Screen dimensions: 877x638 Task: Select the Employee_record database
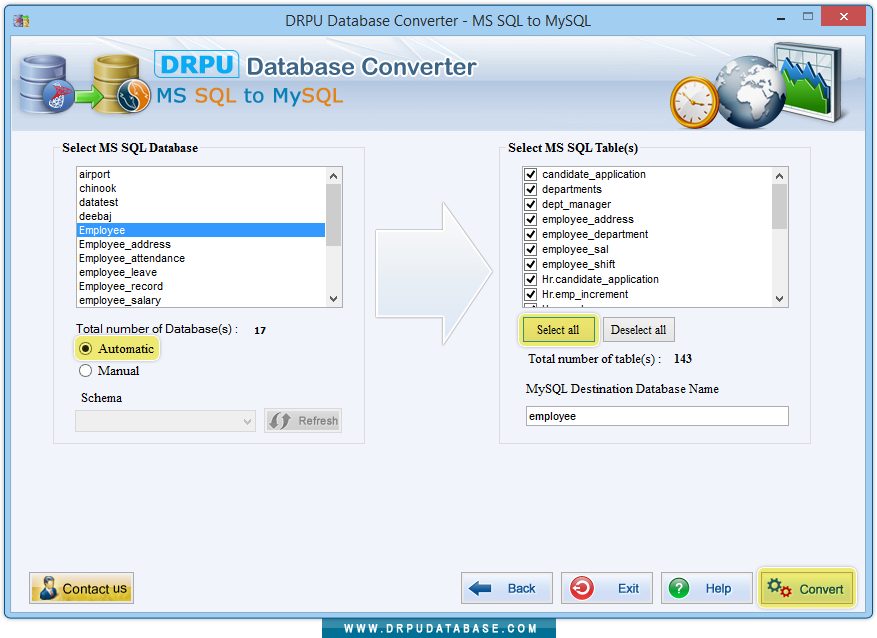(x=201, y=286)
